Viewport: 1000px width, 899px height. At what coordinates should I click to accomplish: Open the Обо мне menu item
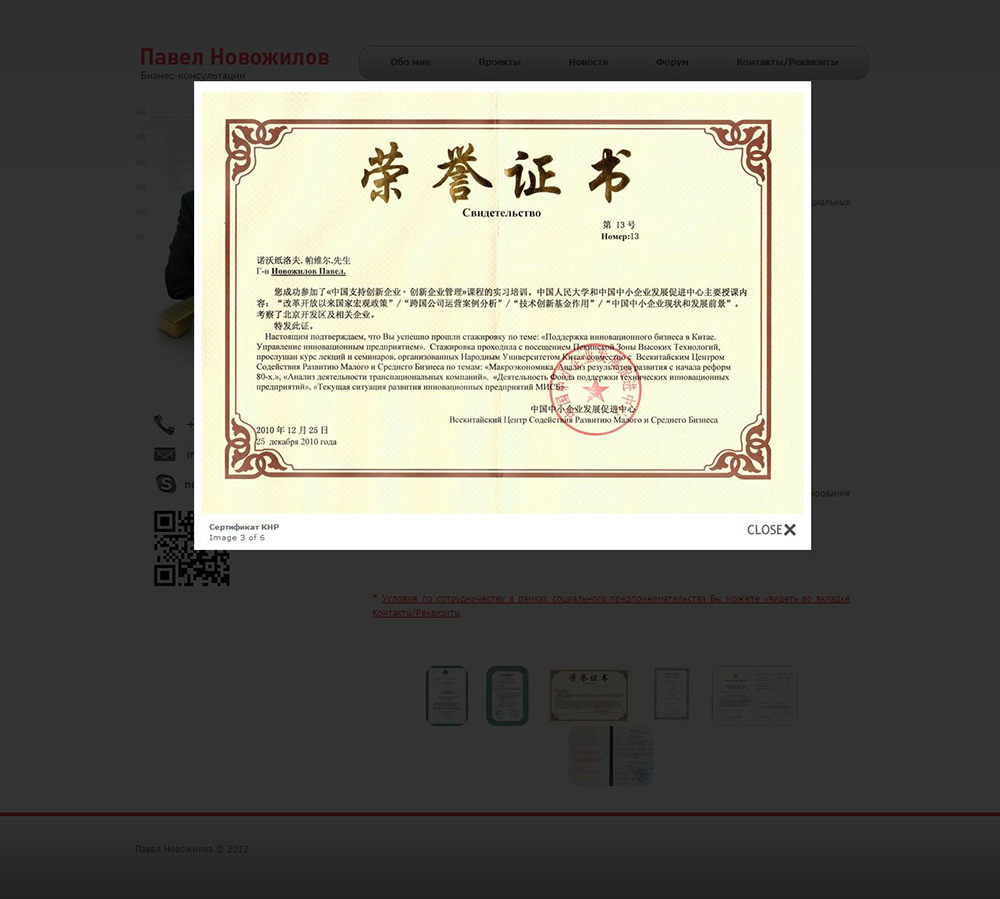410,62
